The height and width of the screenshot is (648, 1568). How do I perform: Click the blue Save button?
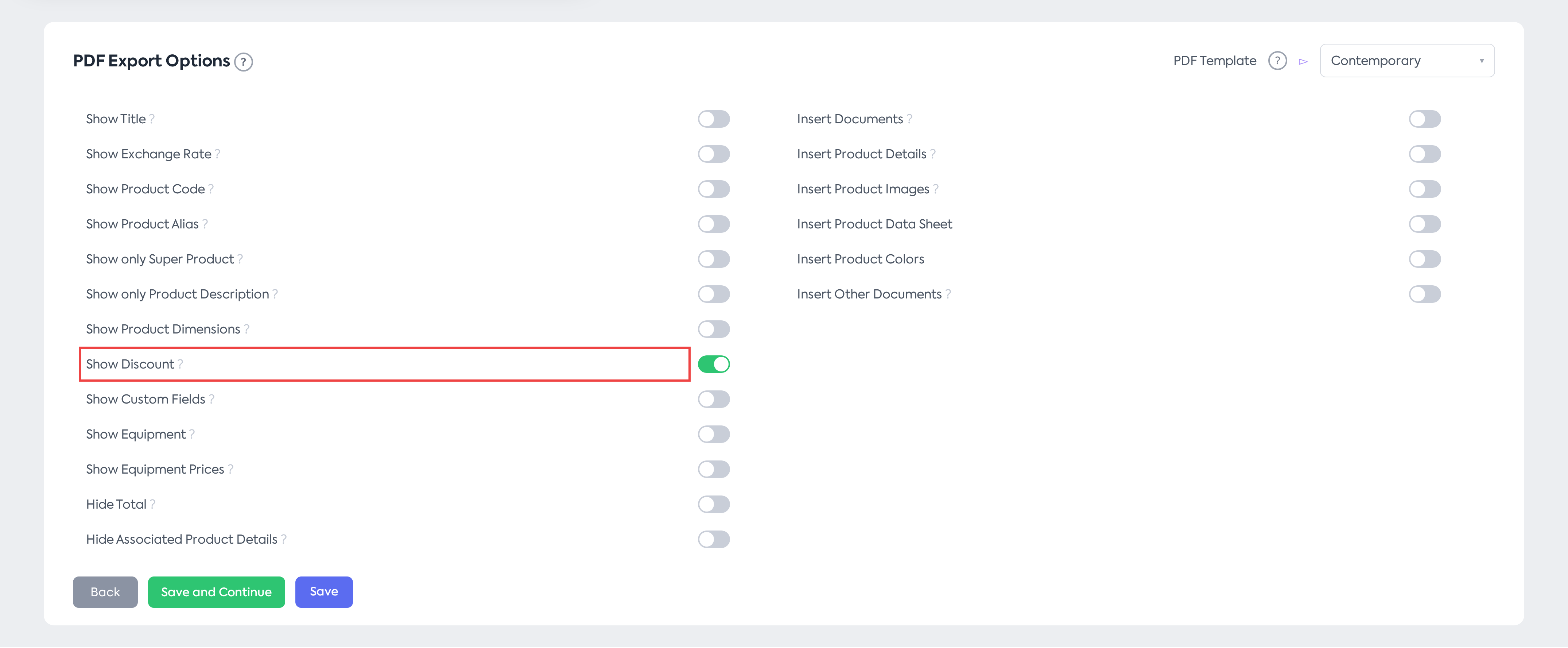[x=324, y=592]
